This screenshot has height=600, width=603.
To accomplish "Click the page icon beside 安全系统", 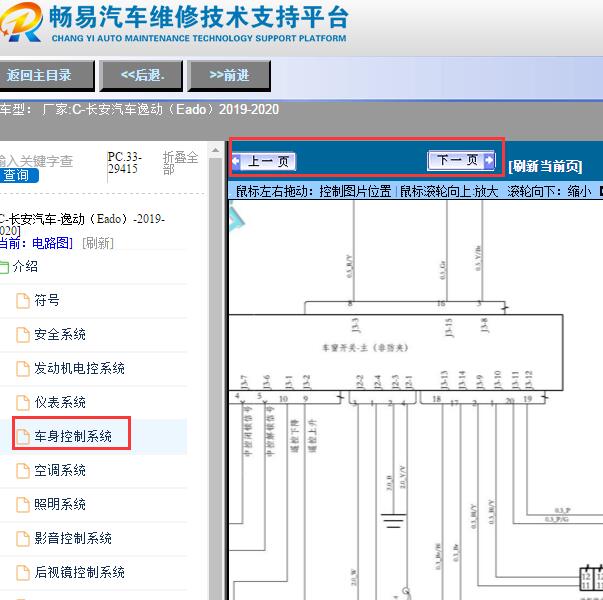I will pos(23,334).
